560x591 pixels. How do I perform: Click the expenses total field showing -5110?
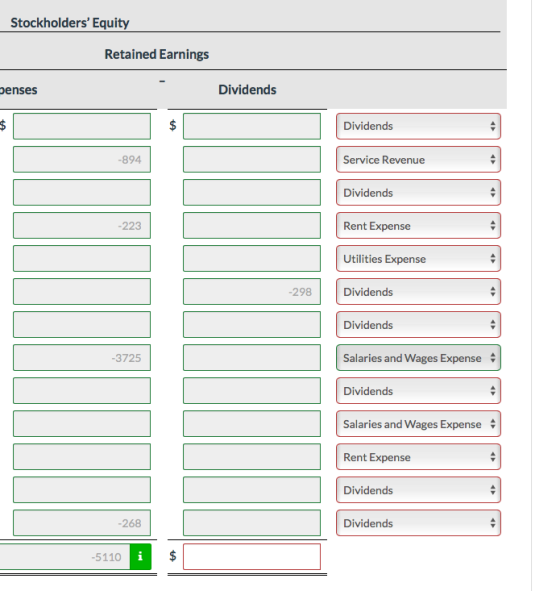click(x=65, y=556)
